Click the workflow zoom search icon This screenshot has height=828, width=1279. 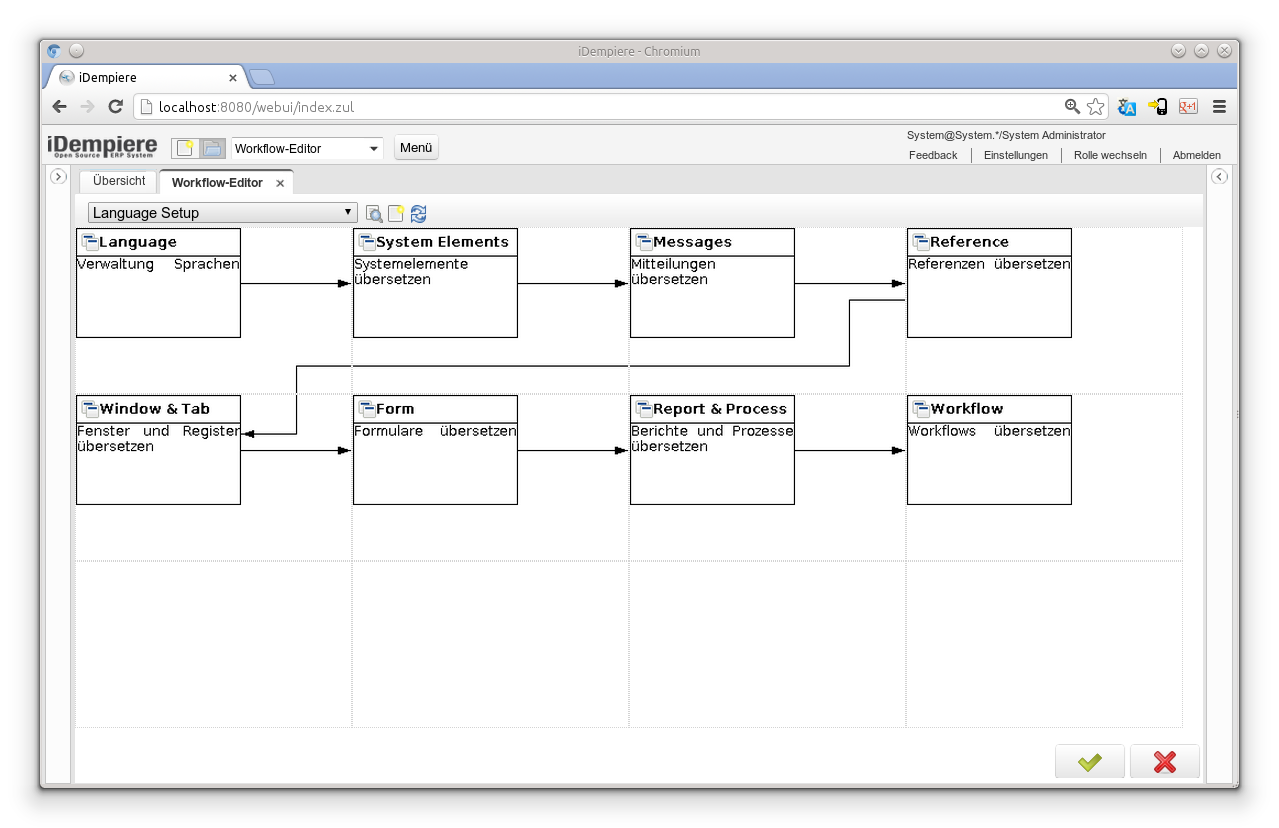click(374, 213)
